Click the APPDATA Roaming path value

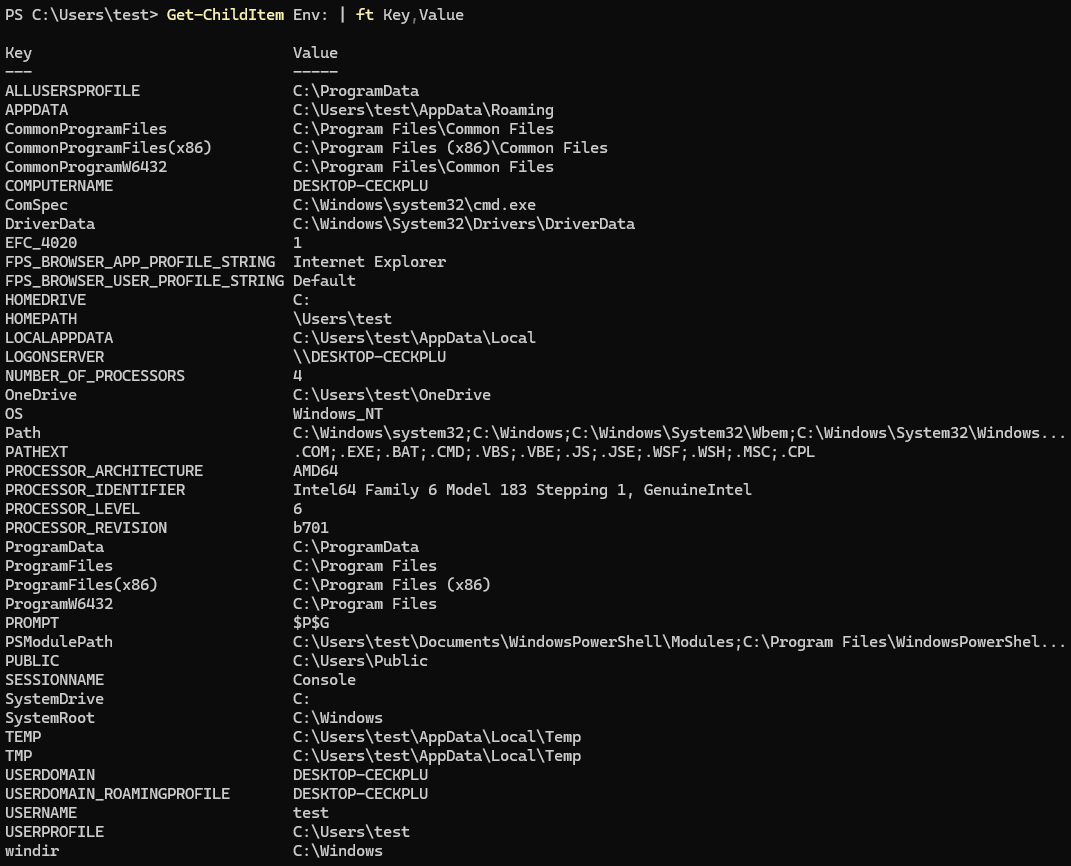pos(423,109)
